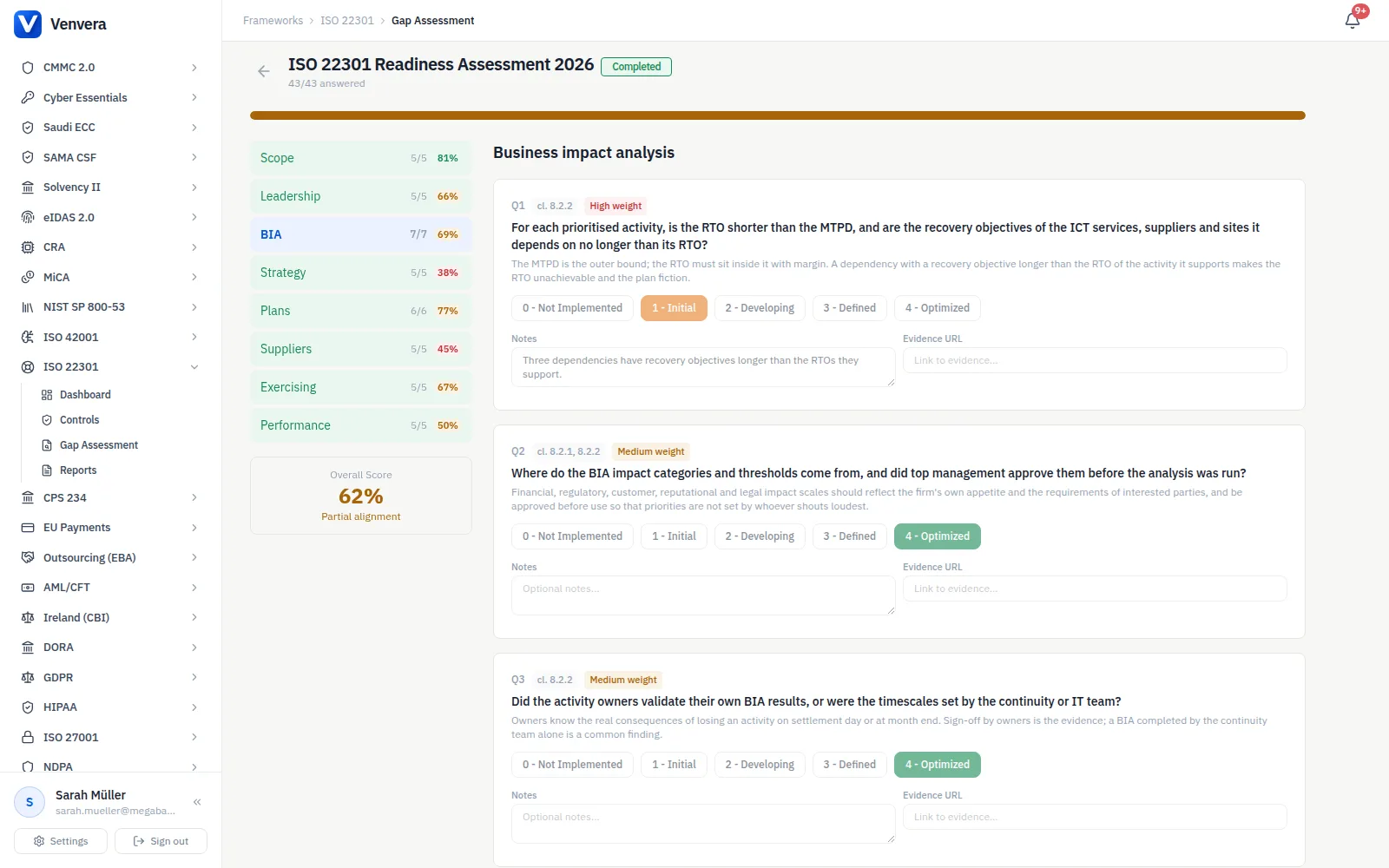Click the MiCA coins icon
Screen dimensions: 1389x868
28,277
